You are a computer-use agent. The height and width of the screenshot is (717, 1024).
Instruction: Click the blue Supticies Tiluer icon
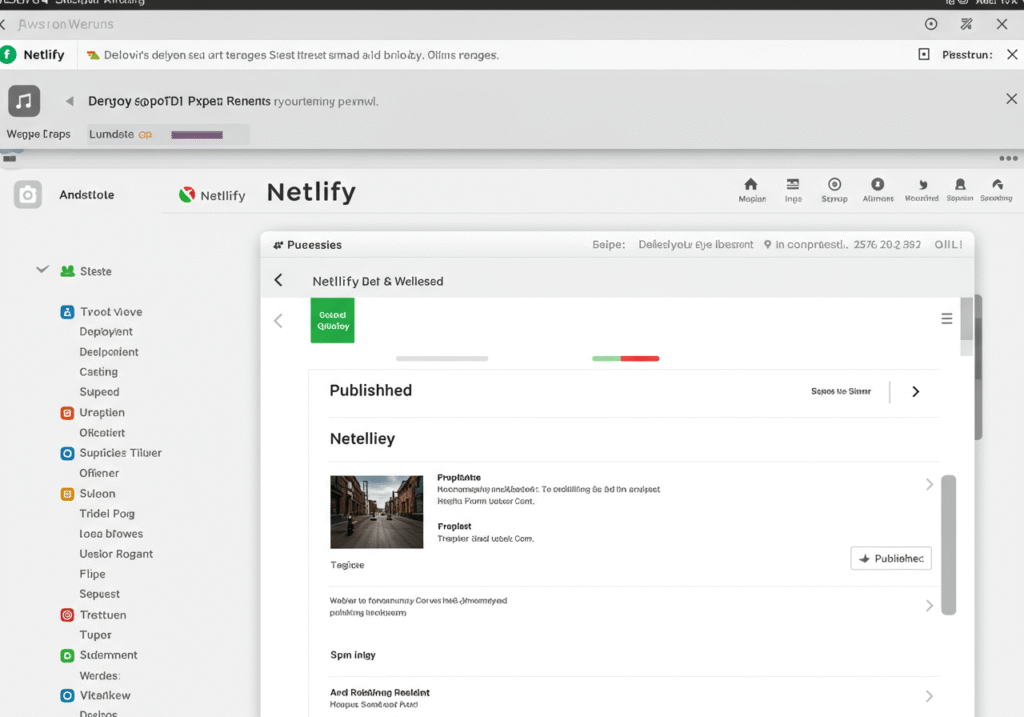click(x=67, y=453)
